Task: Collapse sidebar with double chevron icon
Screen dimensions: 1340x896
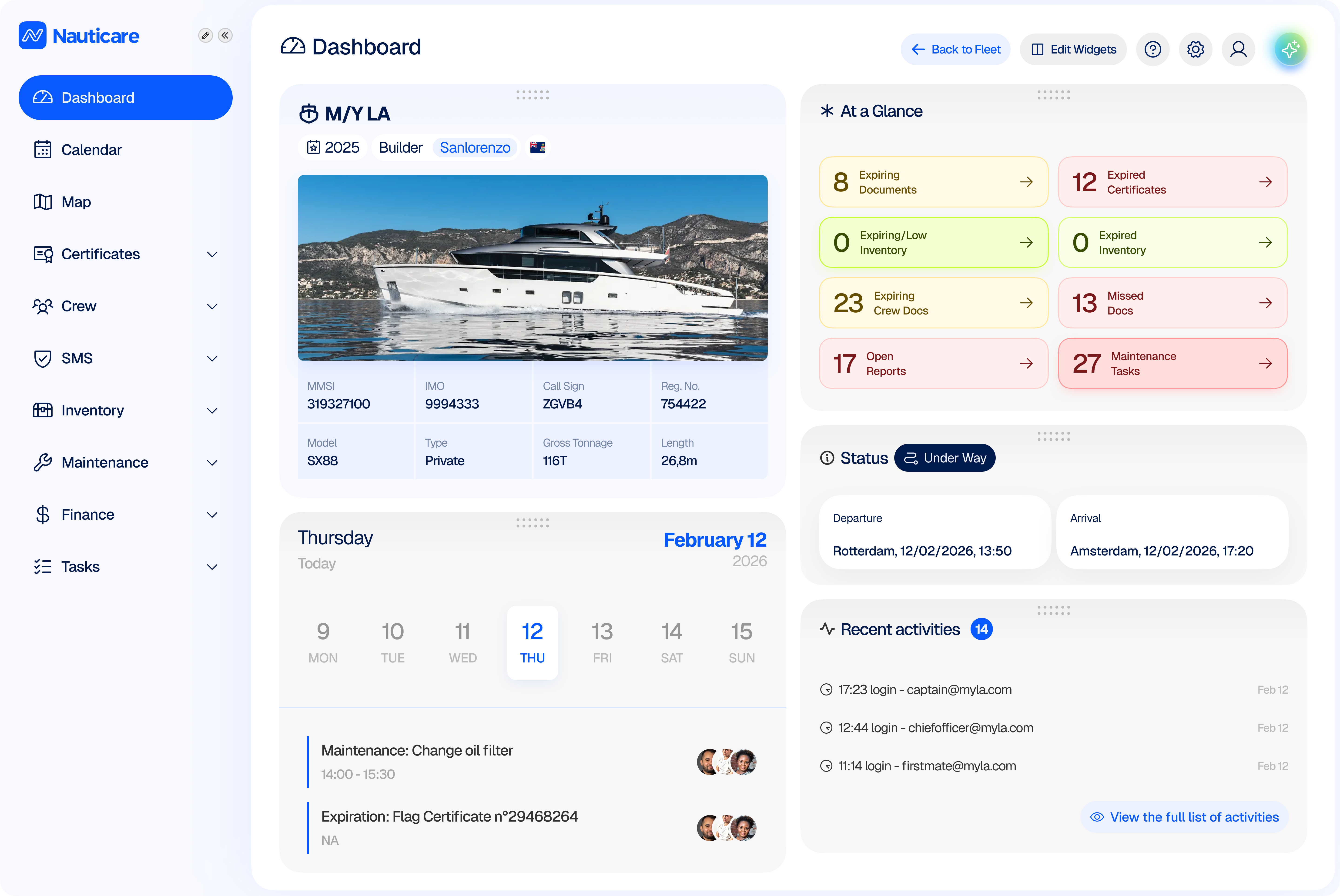Action: point(225,35)
